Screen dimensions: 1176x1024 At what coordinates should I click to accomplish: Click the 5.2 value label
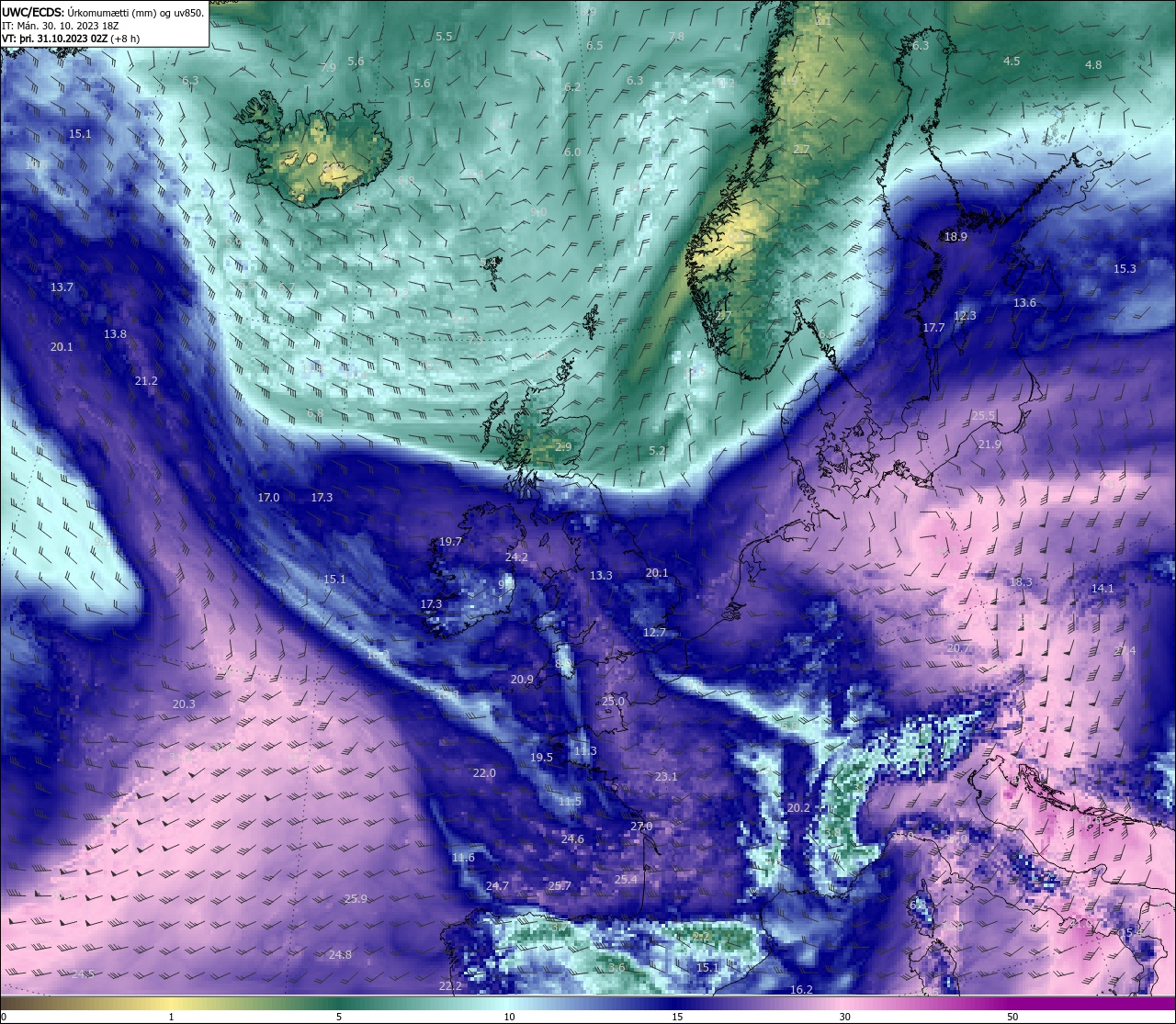tap(657, 450)
